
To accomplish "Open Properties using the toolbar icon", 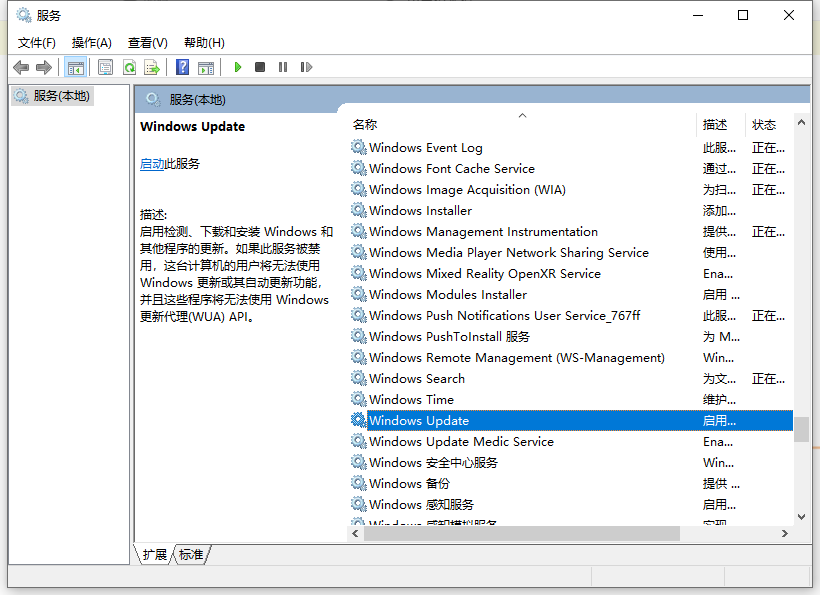I will (105, 67).
